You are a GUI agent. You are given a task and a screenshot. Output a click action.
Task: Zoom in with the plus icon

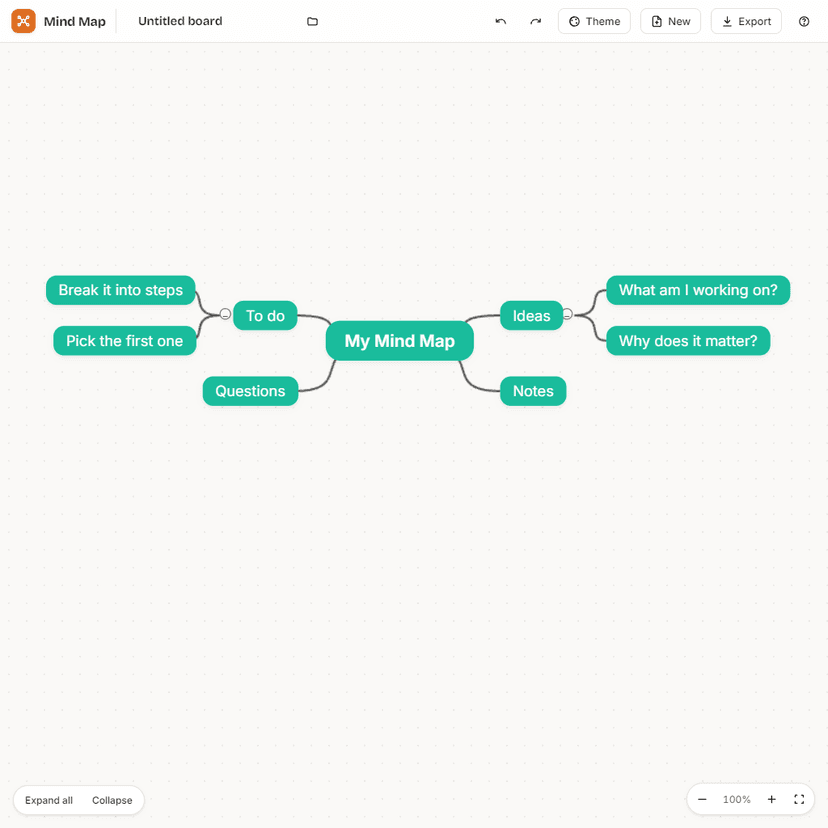[771, 799]
